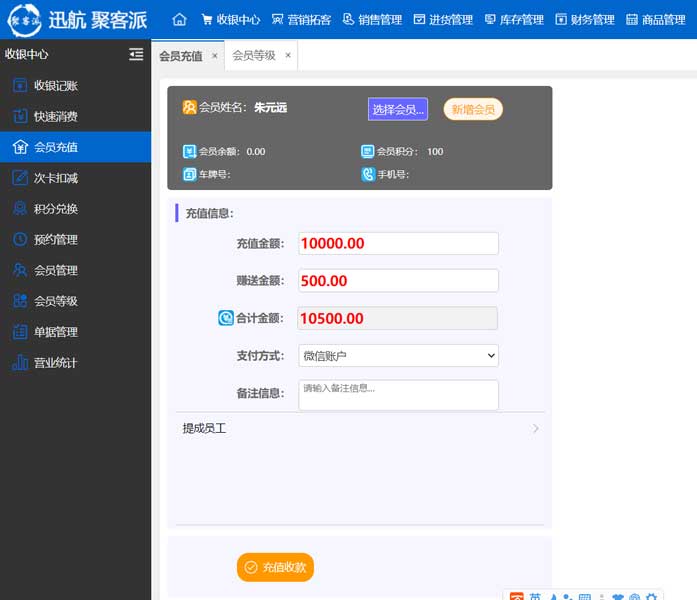697x600 pixels.
Task: Open 收银中心 in the top navigation bar
Action: [x=230, y=20]
